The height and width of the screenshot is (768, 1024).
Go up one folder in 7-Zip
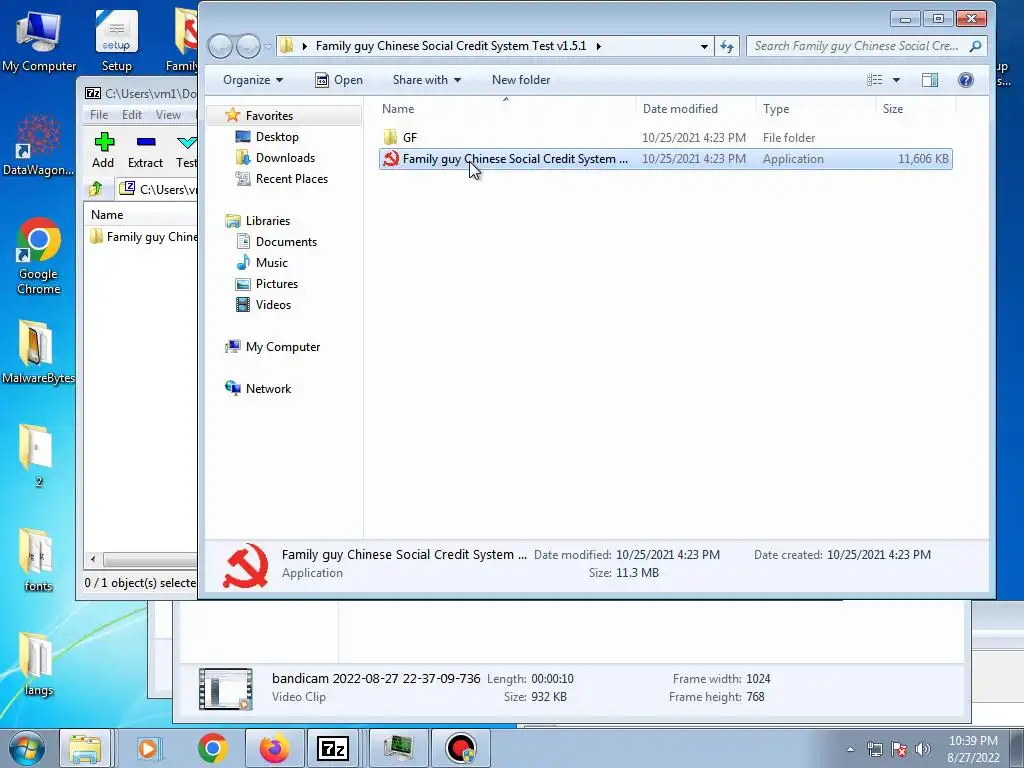click(x=96, y=189)
